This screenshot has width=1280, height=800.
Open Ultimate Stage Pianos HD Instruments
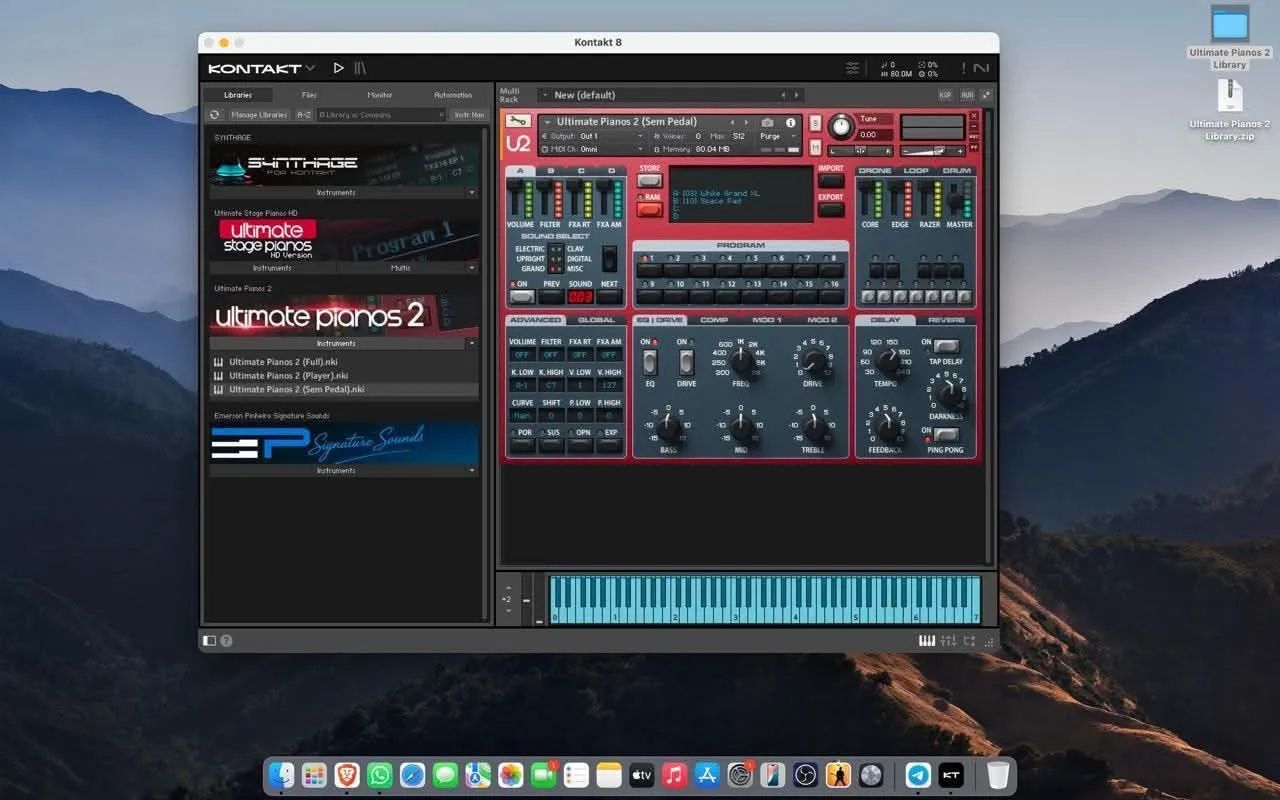(273, 268)
